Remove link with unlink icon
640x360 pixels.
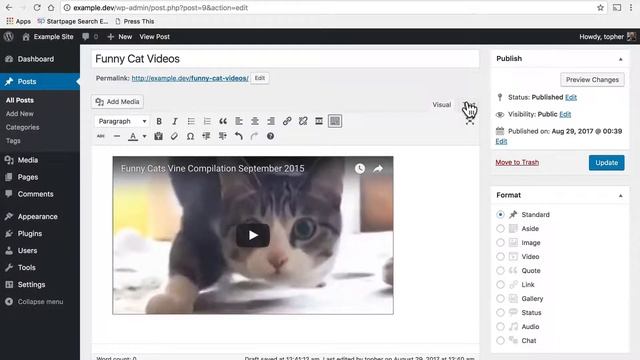[303, 121]
